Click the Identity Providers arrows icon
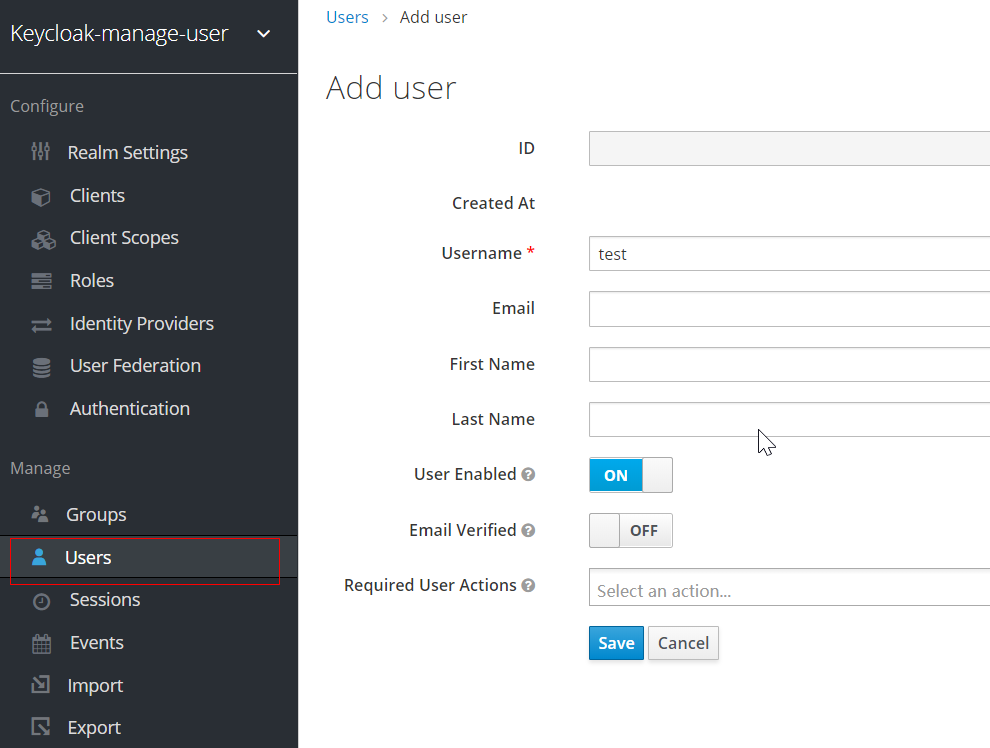Viewport: 990px width, 748px height. (x=42, y=324)
